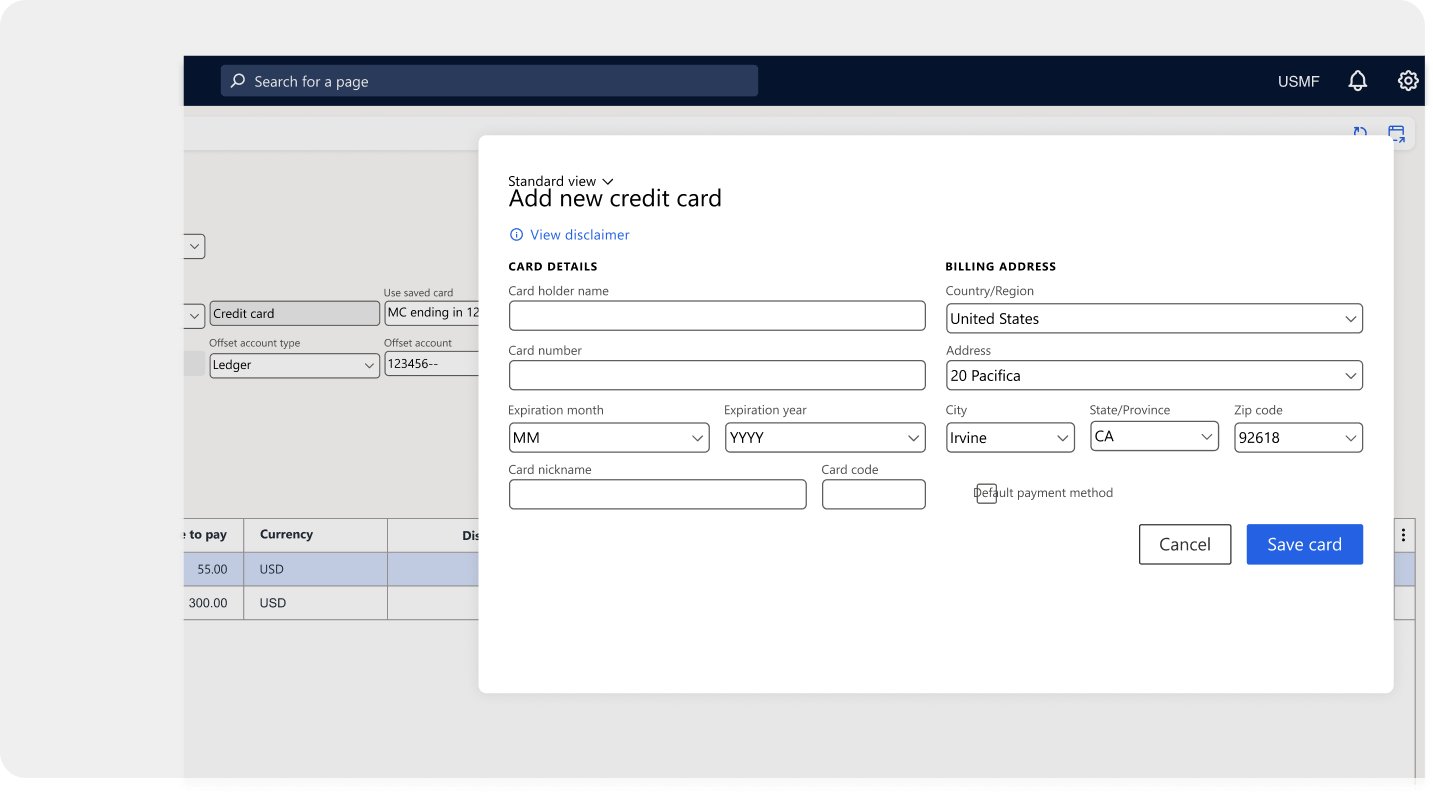The image size is (1433, 794).
Task: Select the 300.00 amount cell
Action: click(213, 603)
